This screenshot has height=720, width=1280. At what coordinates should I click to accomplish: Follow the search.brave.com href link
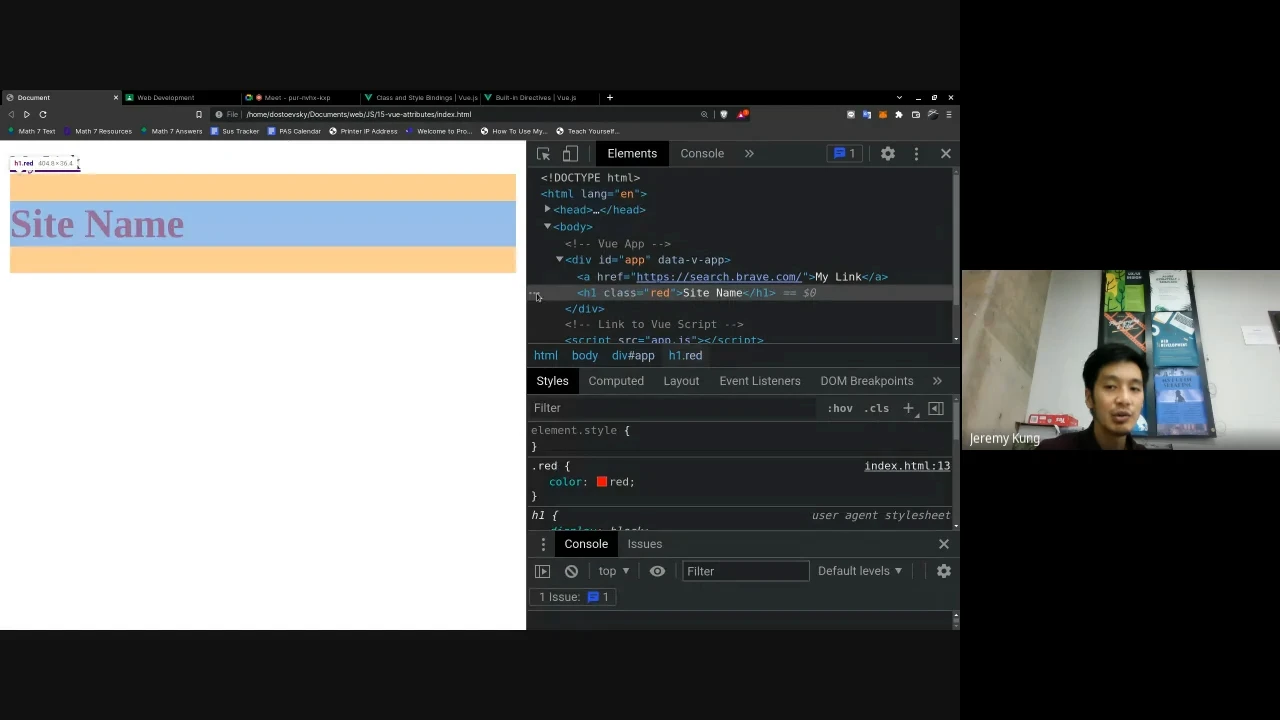pos(719,277)
